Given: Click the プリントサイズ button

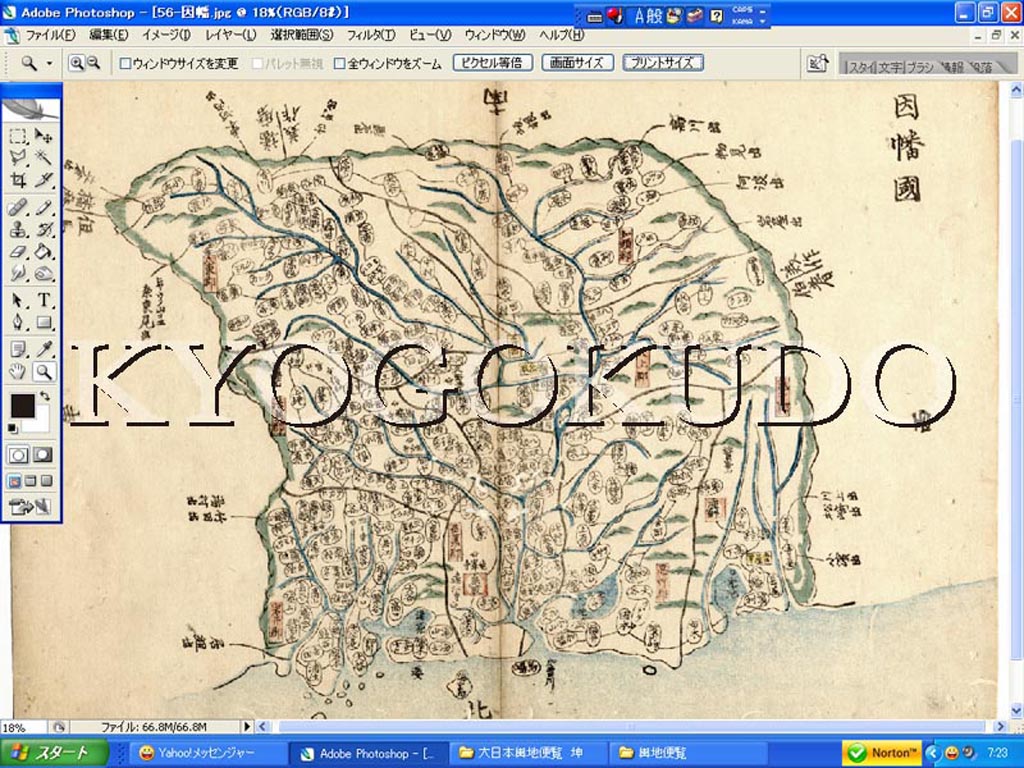Looking at the screenshot, I should pyautogui.click(x=663, y=63).
